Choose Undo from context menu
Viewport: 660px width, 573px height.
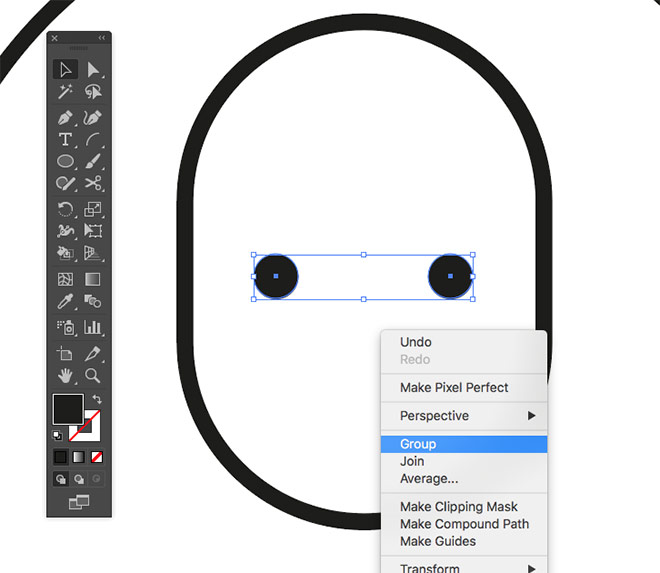click(464, 342)
